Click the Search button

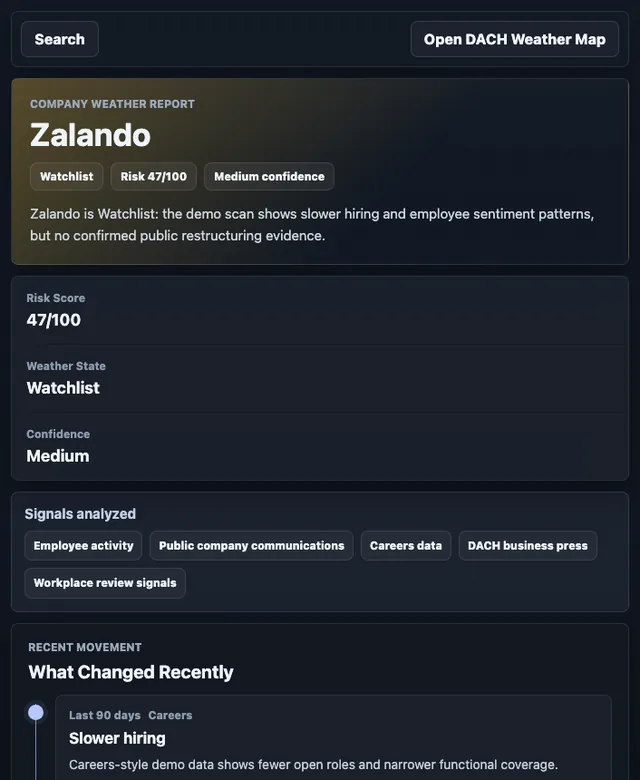click(60, 39)
